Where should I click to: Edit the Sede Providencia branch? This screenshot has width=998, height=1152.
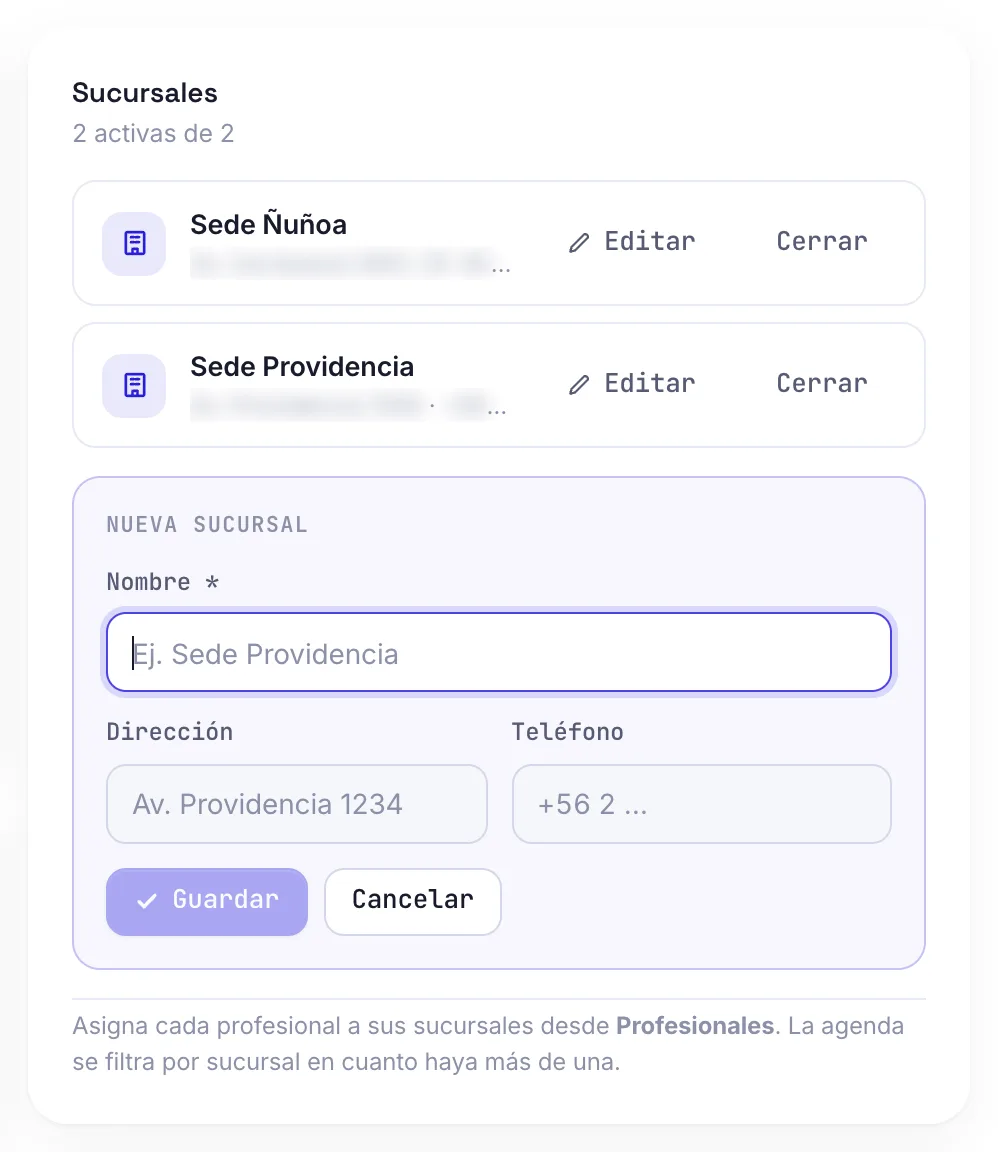pos(633,384)
